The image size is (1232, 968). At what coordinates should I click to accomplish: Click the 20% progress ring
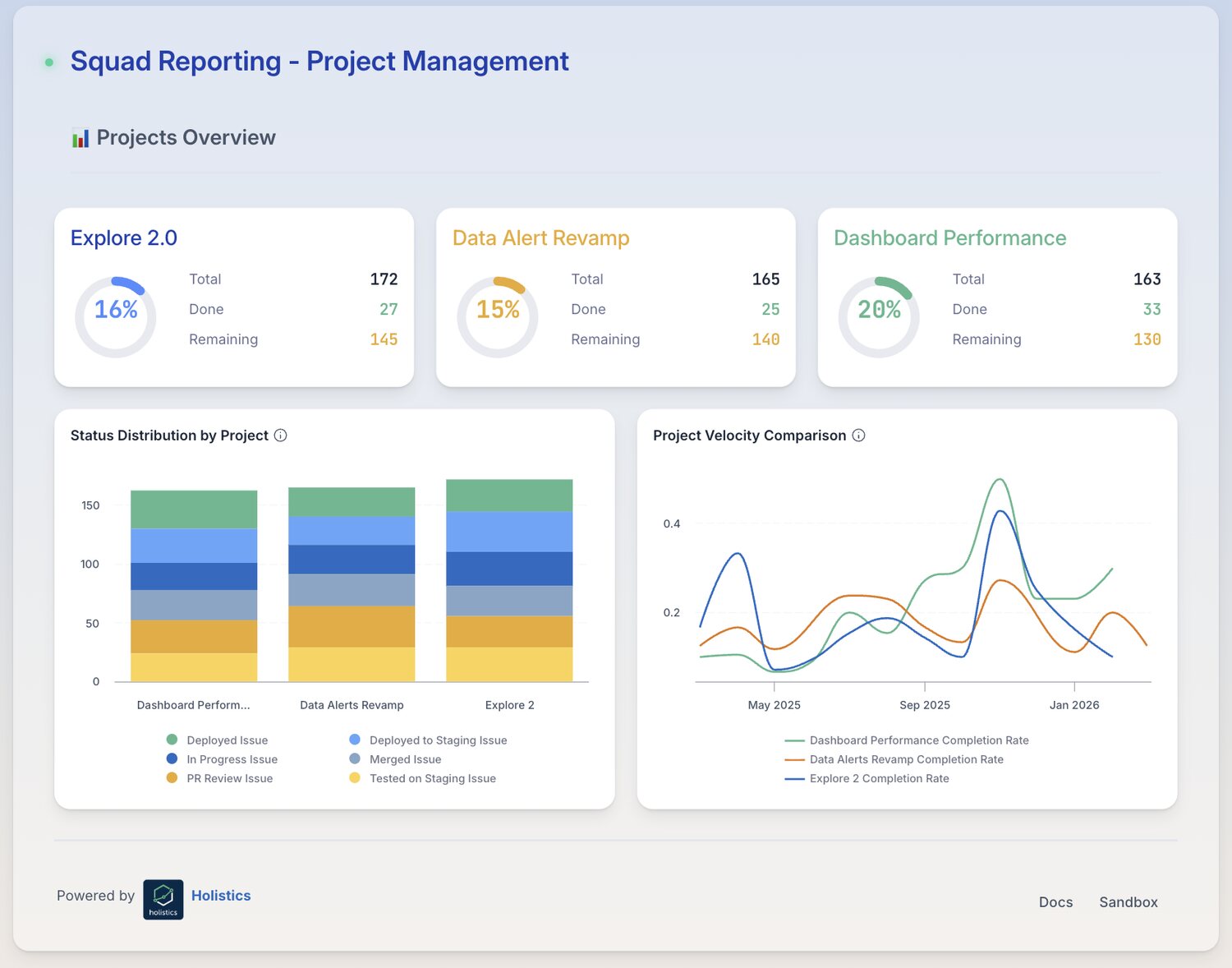pyautogui.click(x=879, y=317)
